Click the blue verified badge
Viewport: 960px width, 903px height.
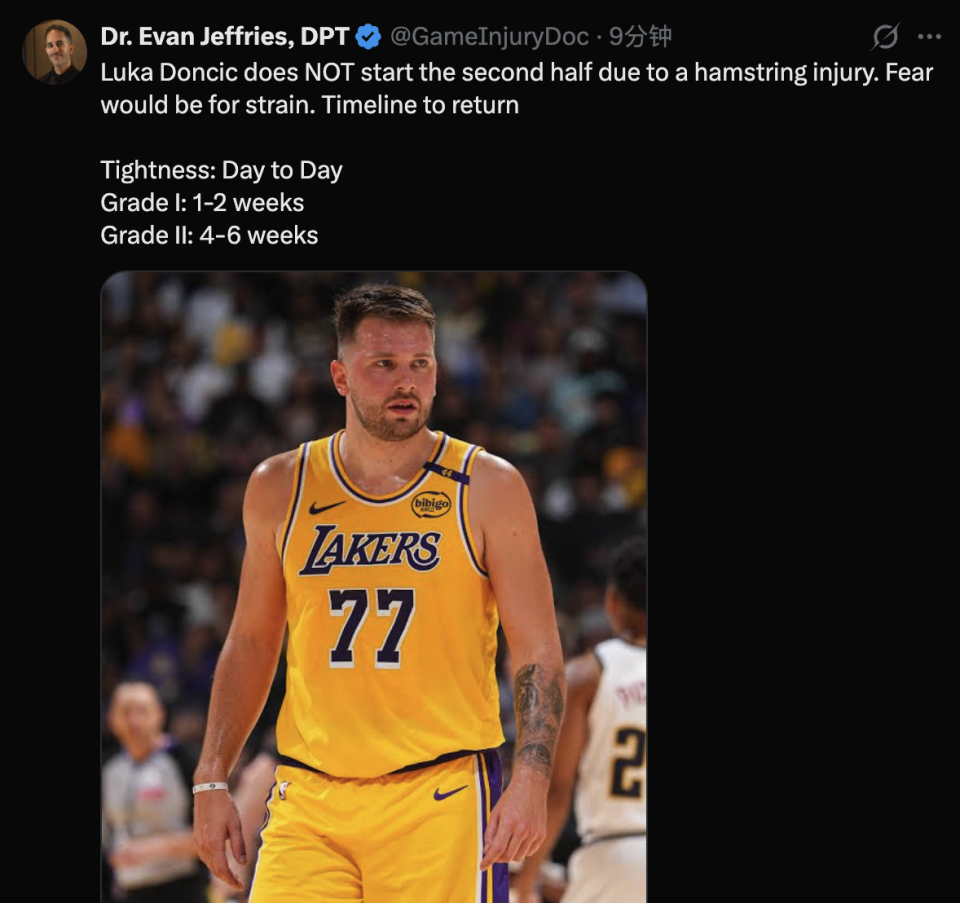pyautogui.click(x=368, y=37)
